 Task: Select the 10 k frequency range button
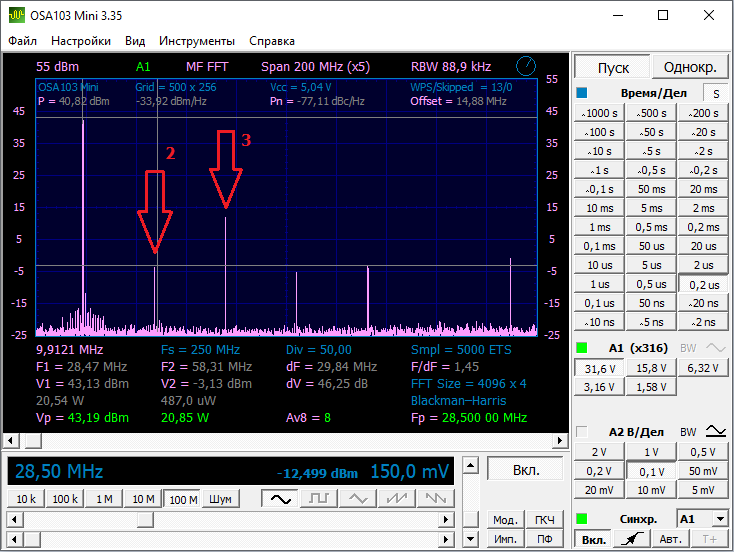pos(26,499)
